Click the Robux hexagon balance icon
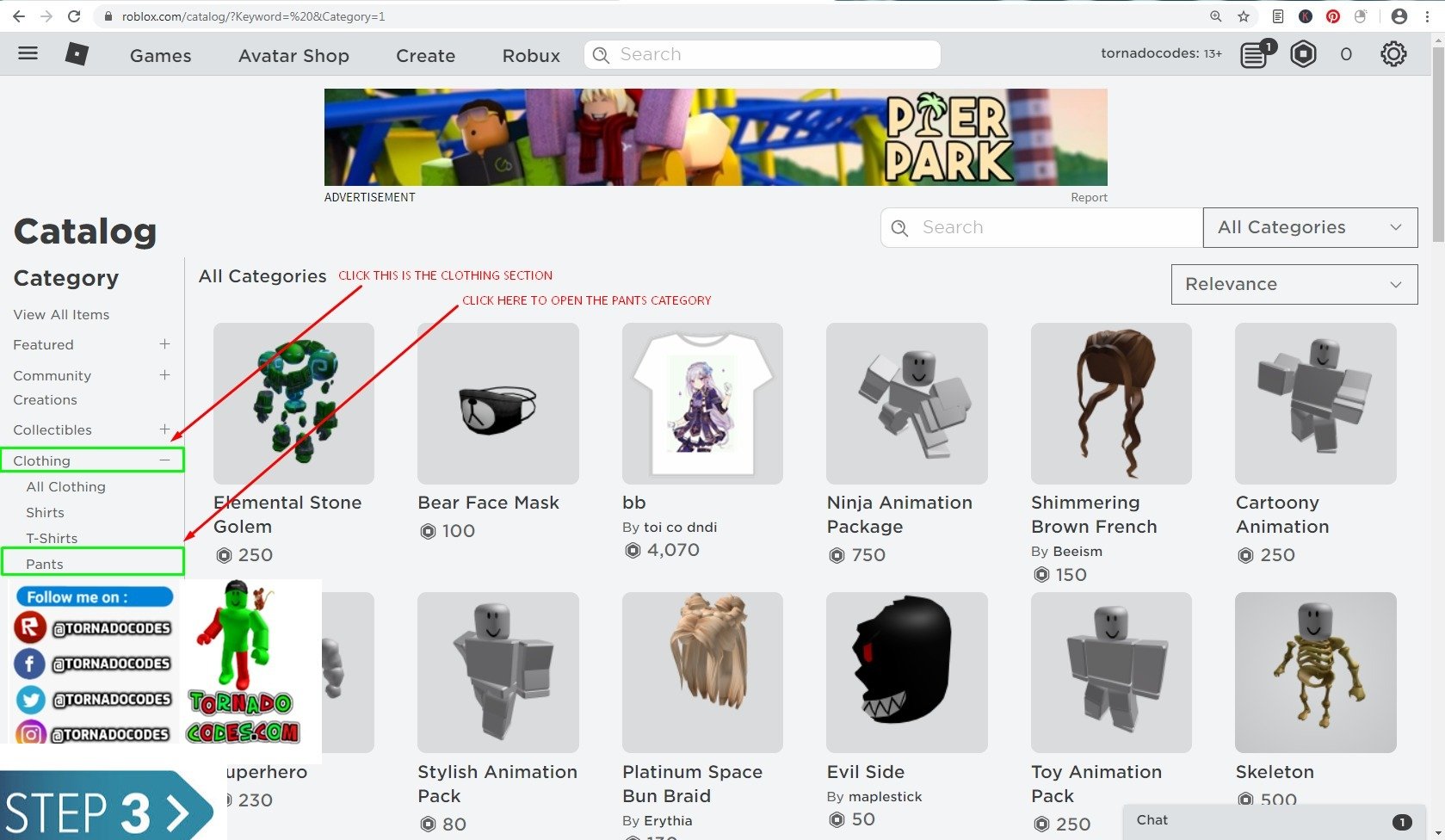The width and height of the screenshot is (1445, 840). click(1303, 54)
